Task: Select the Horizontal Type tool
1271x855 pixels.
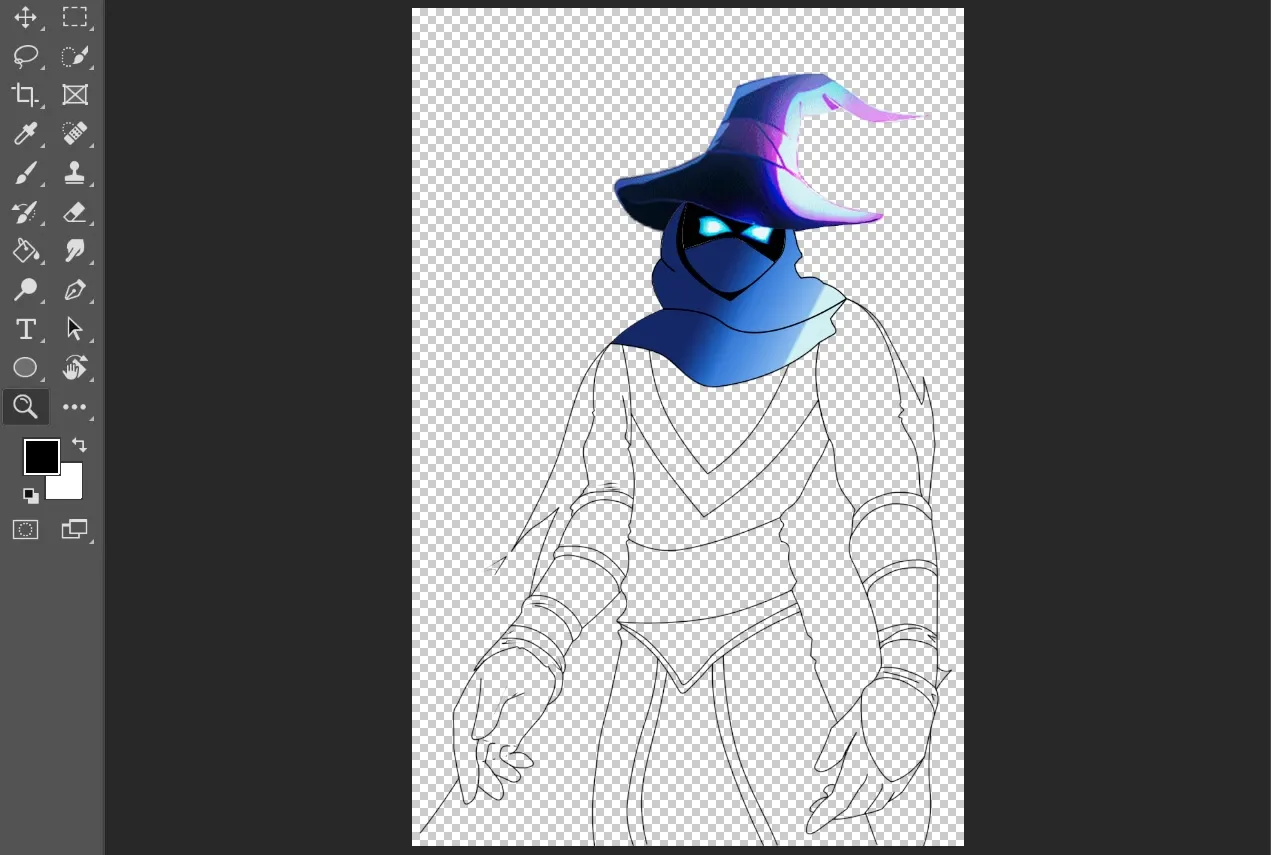Action: click(25, 329)
